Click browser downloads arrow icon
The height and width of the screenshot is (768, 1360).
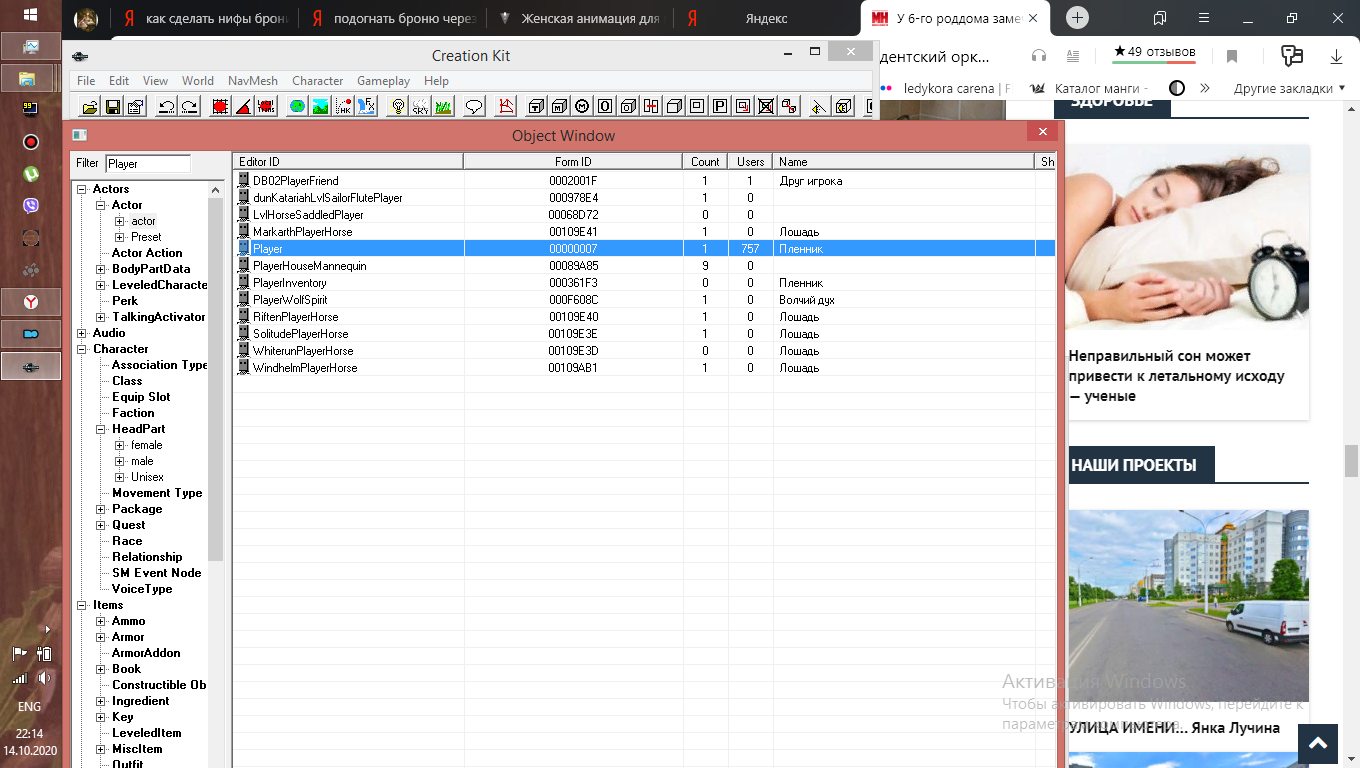pos(1336,56)
